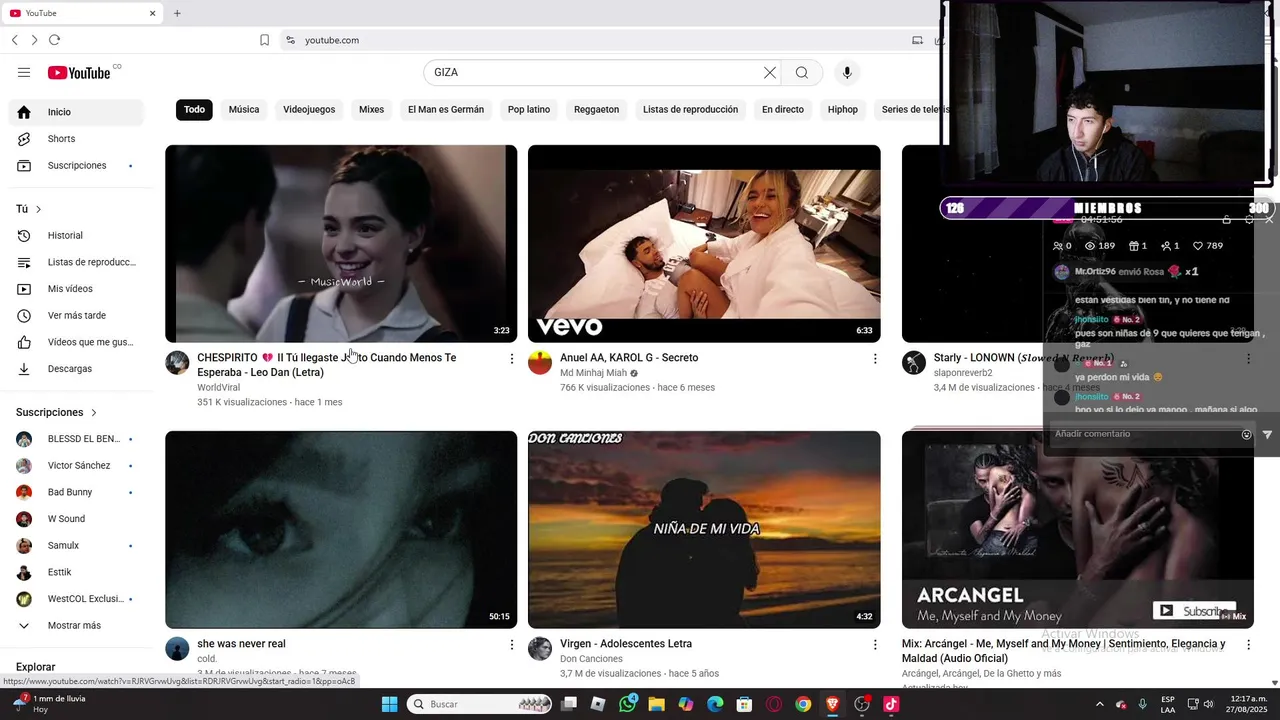Select the Música filter chip
This screenshot has height=720, width=1280.
coord(244,110)
